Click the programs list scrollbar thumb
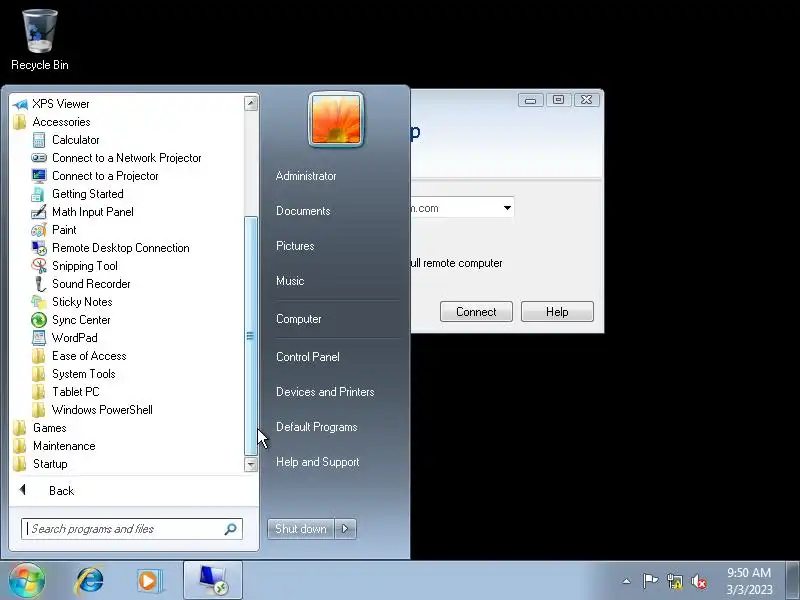 (251, 336)
